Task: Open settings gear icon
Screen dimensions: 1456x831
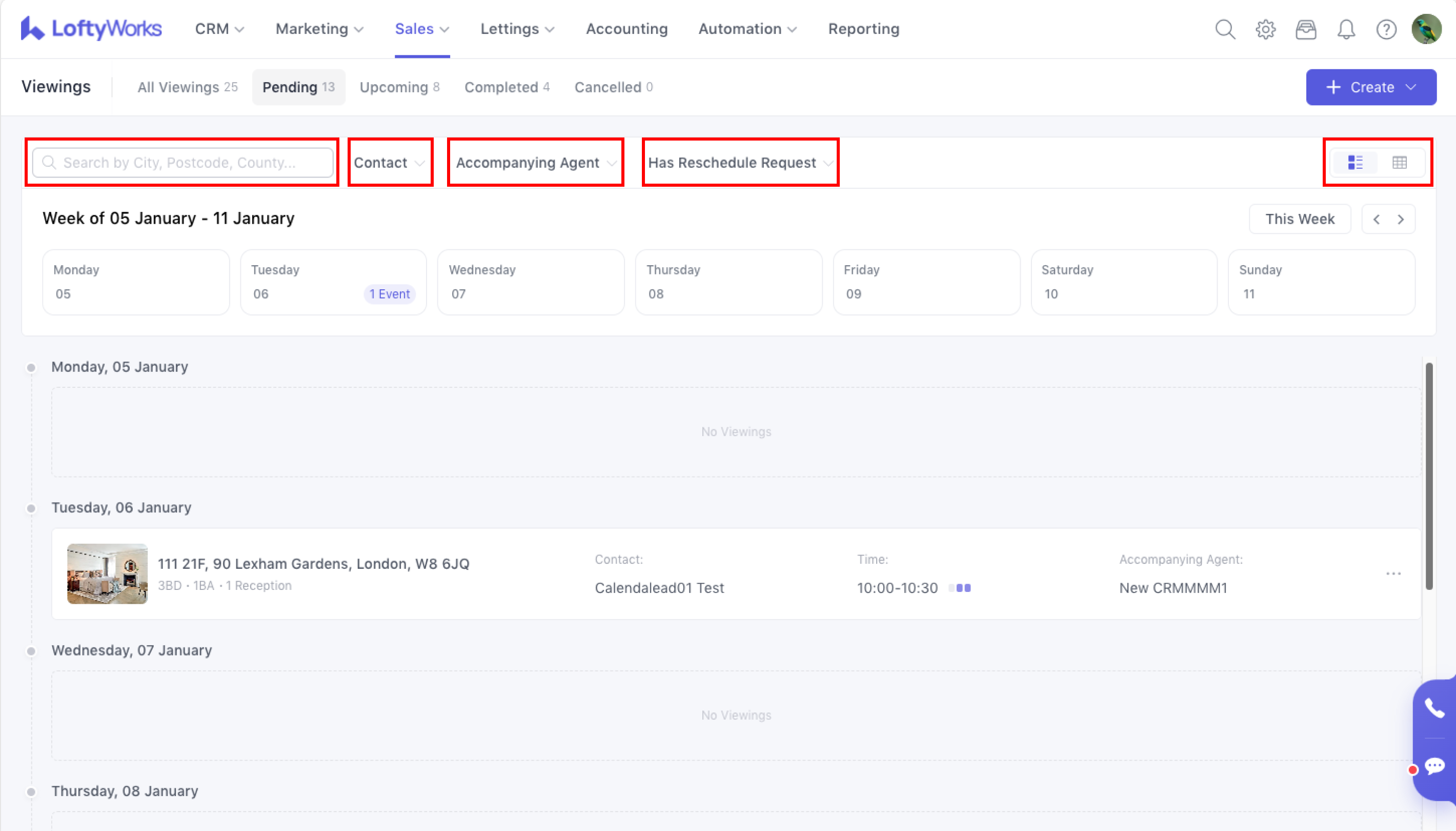Action: coord(1265,29)
